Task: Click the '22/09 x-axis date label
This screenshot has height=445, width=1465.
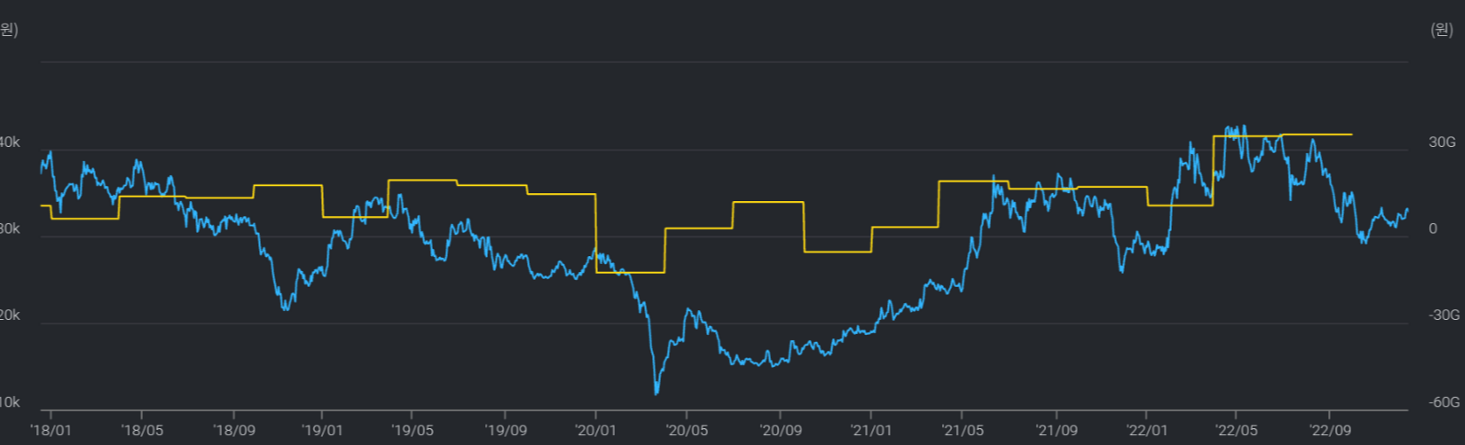Action: click(1328, 430)
